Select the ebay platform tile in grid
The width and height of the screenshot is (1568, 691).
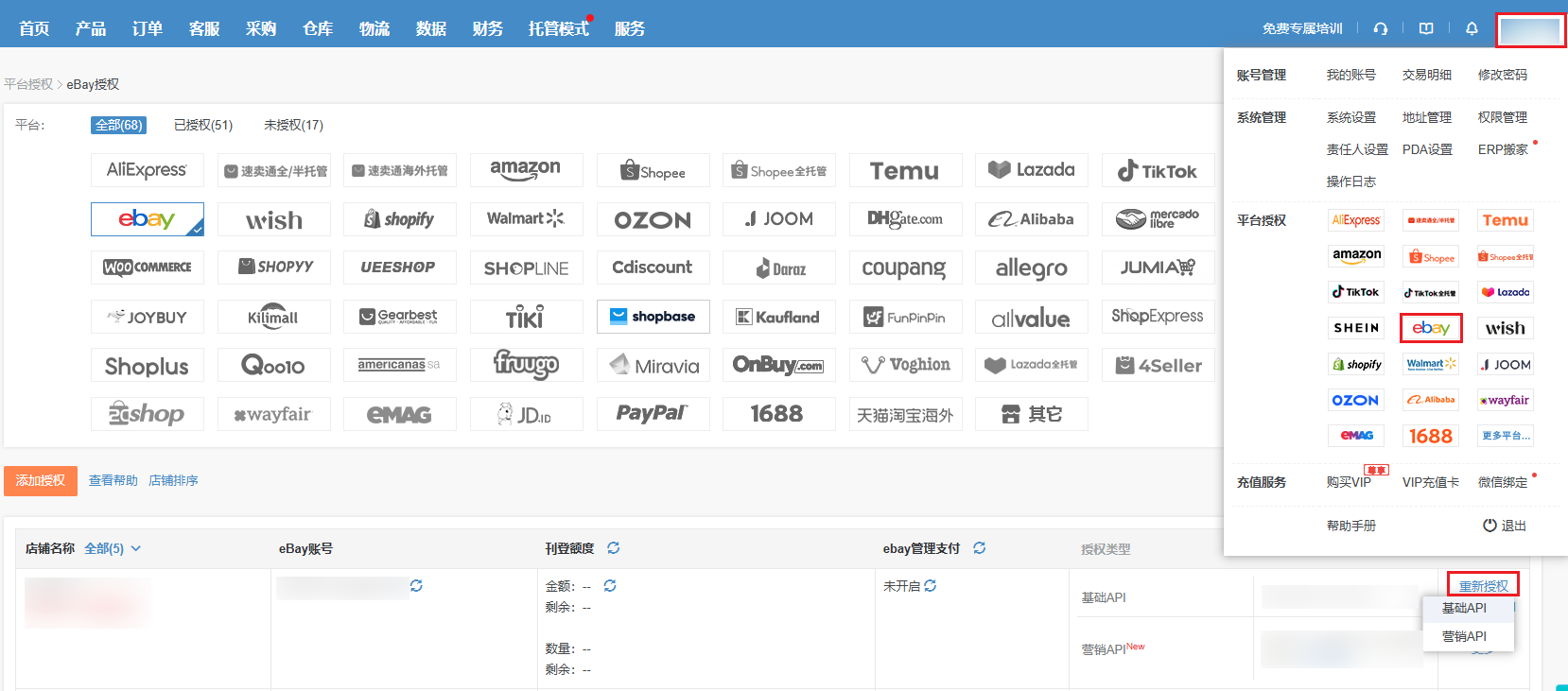(x=147, y=219)
